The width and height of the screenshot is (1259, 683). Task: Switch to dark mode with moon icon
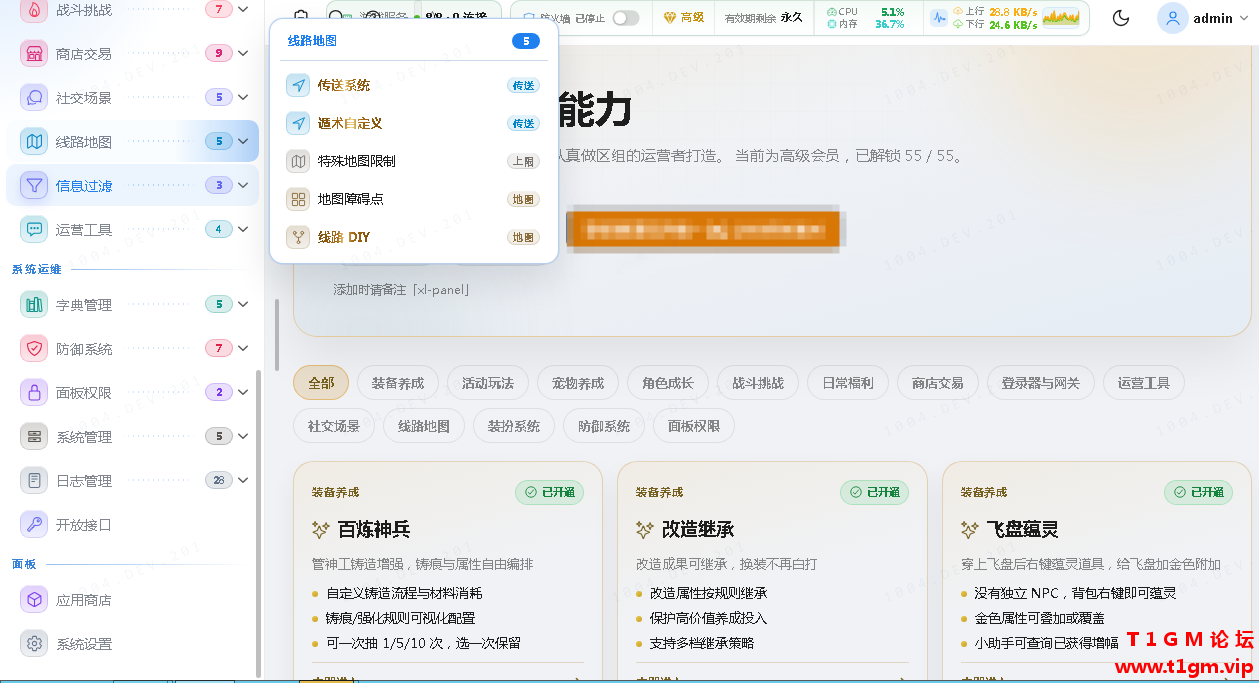1121,18
